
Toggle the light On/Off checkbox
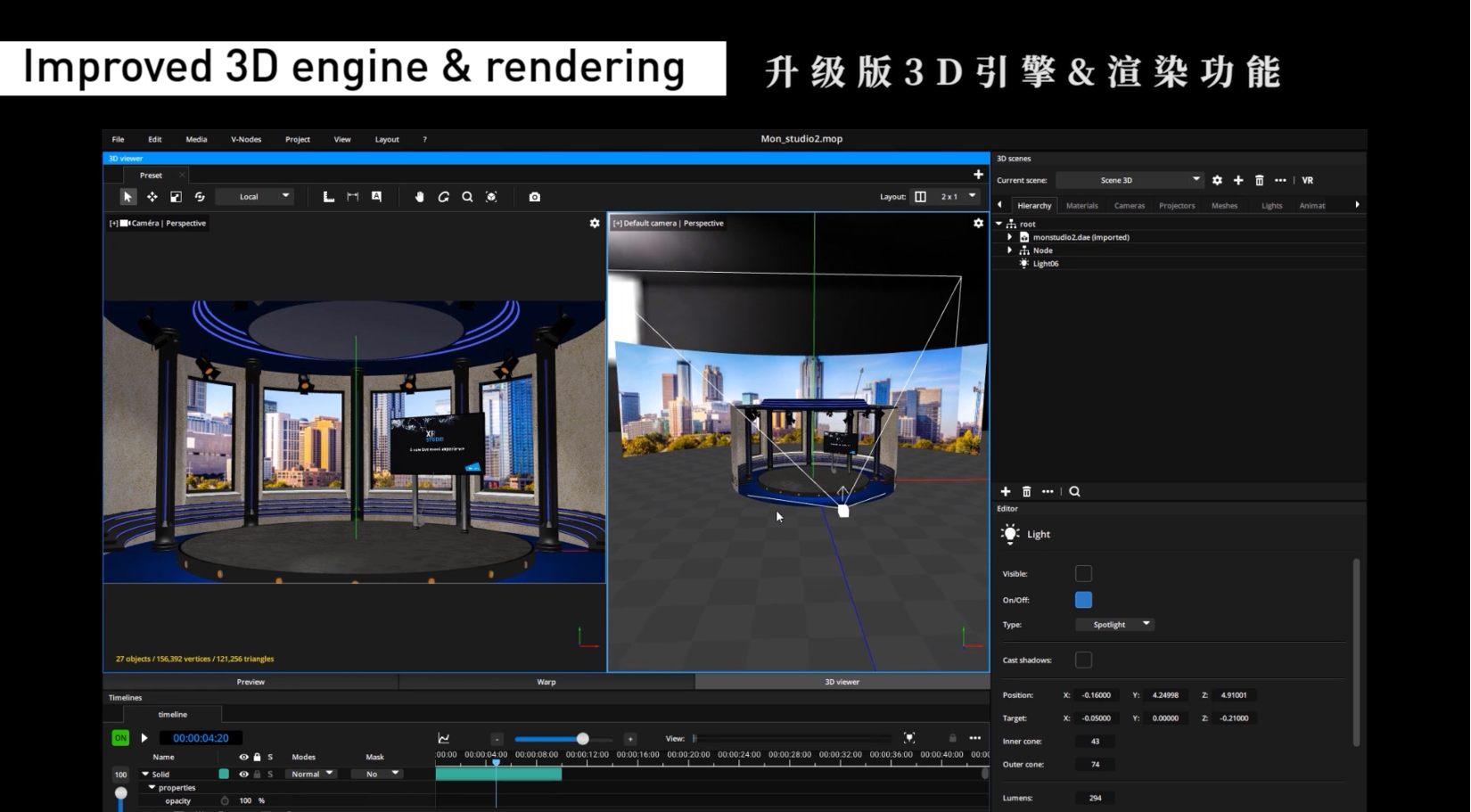[x=1083, y=600]
